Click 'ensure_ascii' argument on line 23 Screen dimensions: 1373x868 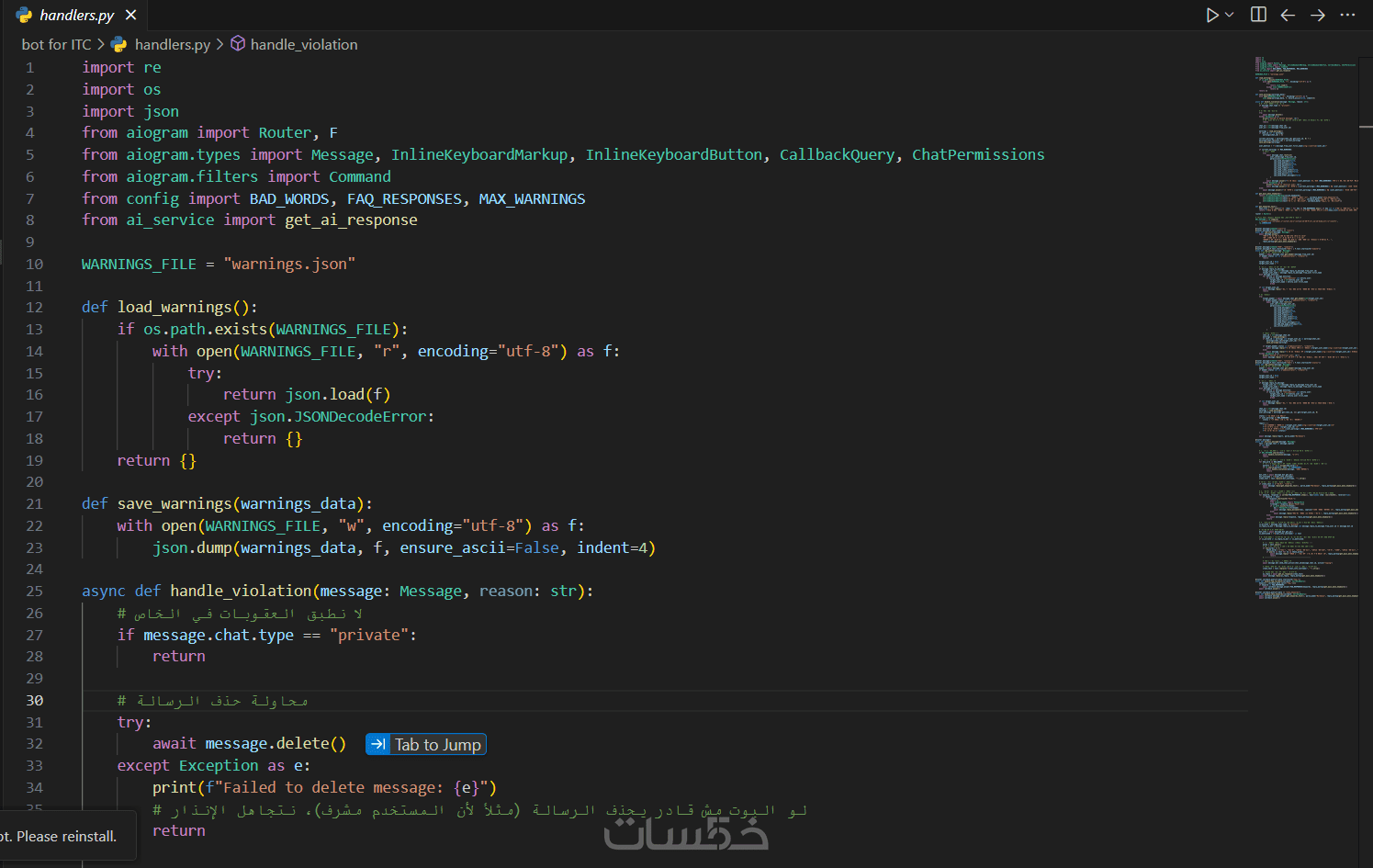tap(453, 547)
